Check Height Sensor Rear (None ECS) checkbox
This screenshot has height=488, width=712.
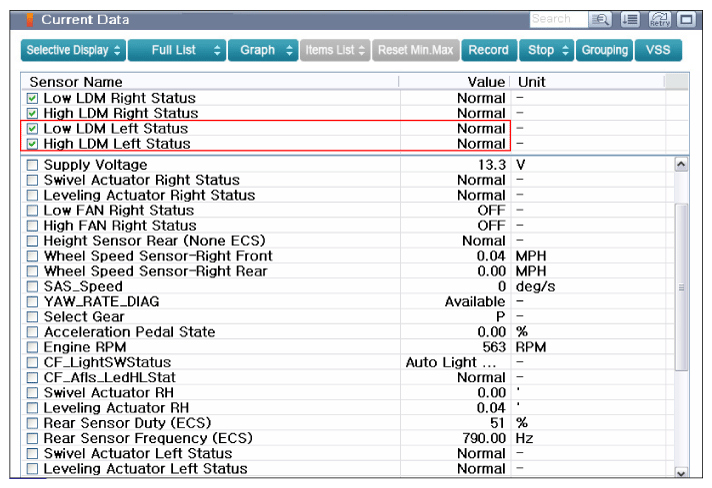pyautogui.click(x=32, y=241)
